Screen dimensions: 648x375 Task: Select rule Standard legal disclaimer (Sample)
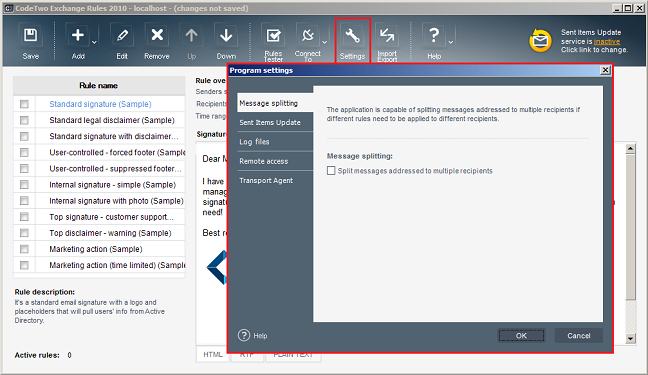pyautogui.click(x=112, y=120)
